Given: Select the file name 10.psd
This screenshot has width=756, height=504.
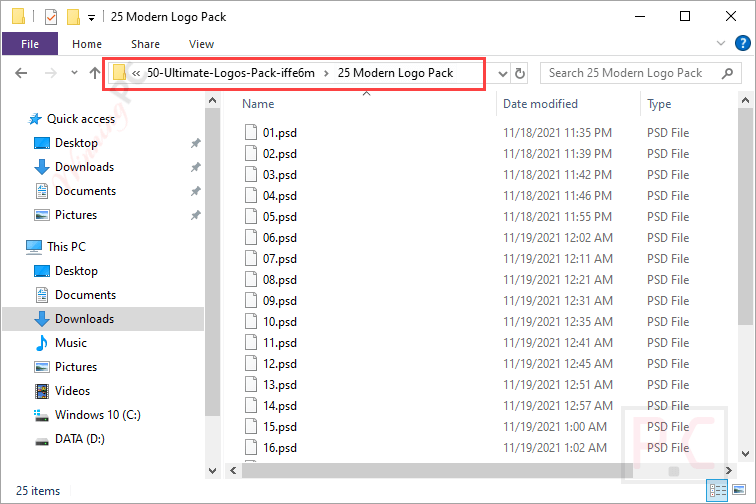Looking at the screenshot, I should (x=280, y=322).
